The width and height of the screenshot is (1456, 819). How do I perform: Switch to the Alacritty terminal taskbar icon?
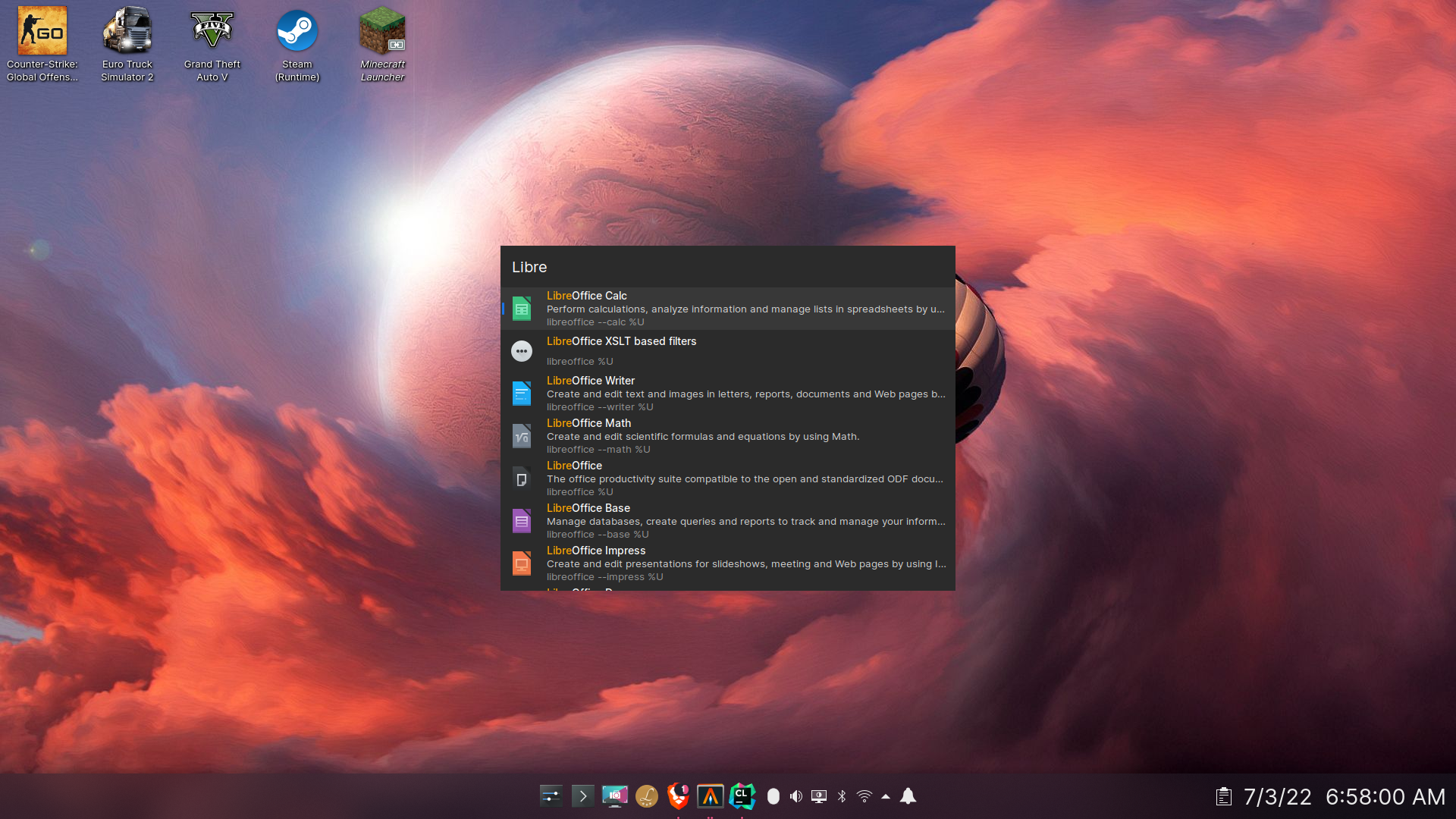tap(711, 796)
